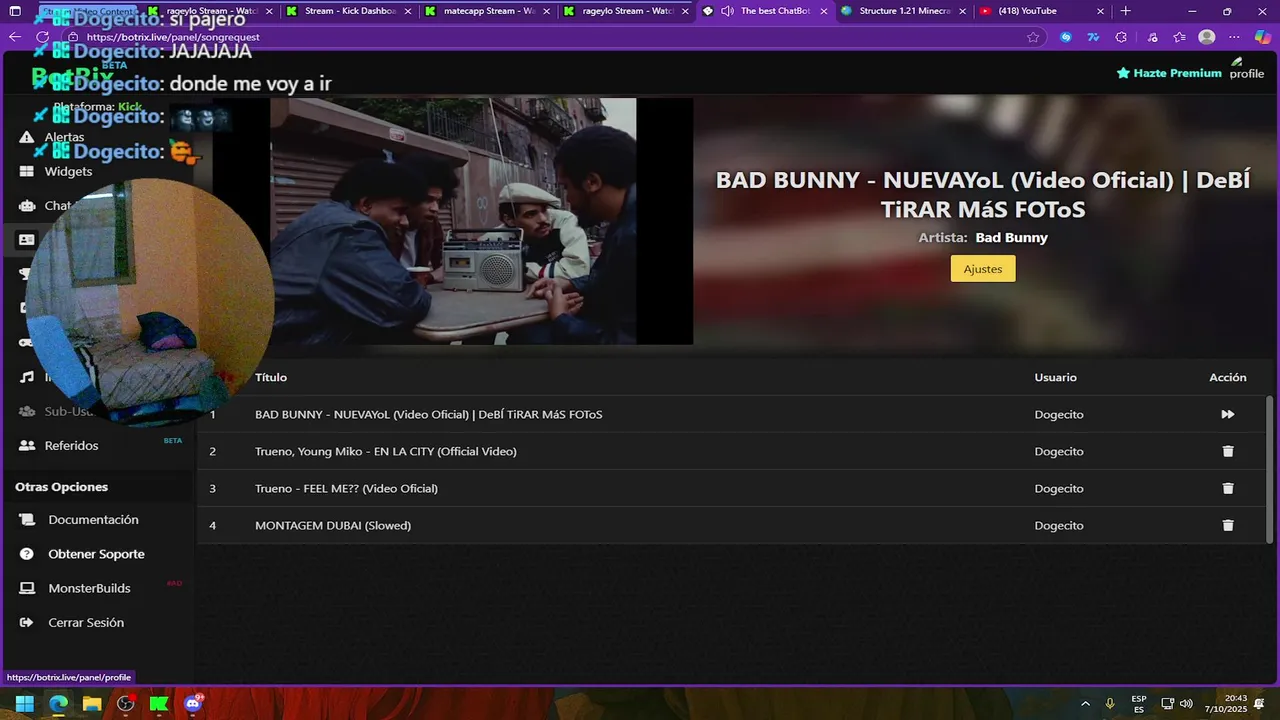Viewport: 1280px width, 720px height.
Task: Click the Alertas warning triangle icon
Action: point(27,137)
